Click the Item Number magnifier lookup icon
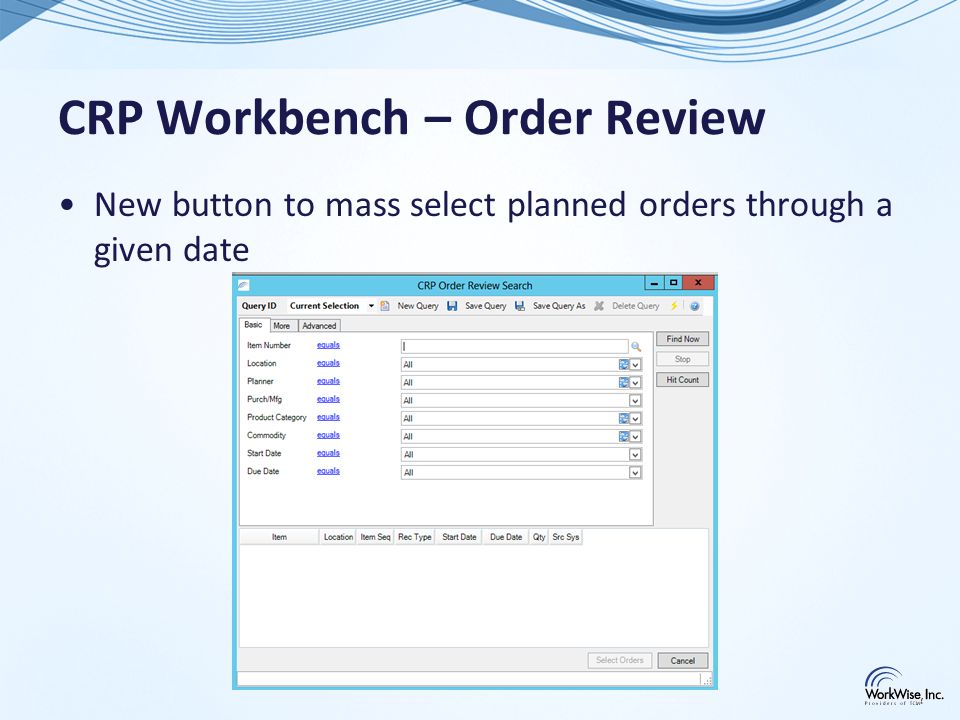 point(636,347)
